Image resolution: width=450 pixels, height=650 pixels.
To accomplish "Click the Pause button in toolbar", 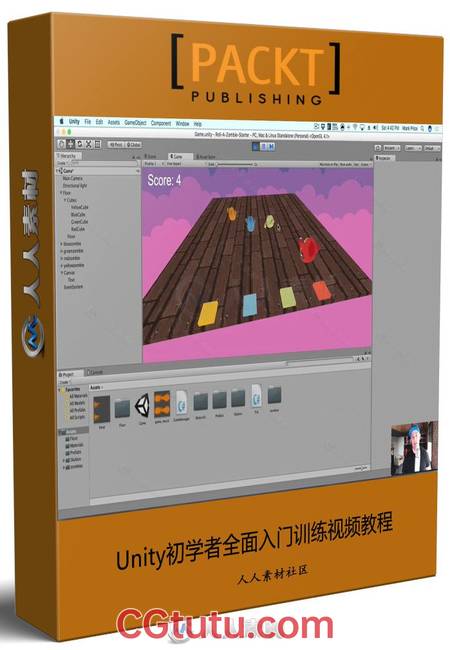I will click(x=264, y=146).
